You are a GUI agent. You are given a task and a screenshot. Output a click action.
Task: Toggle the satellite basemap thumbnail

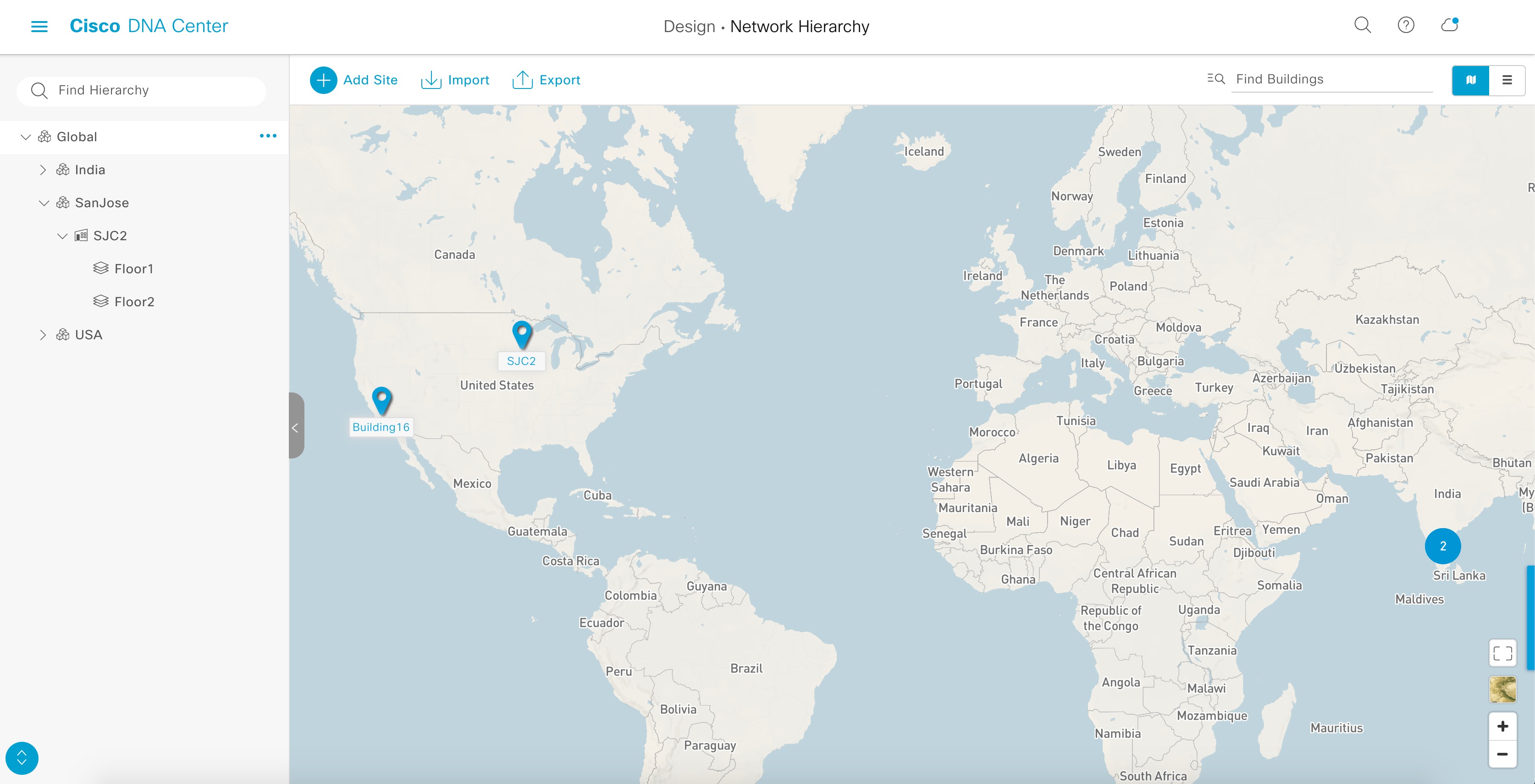[x=1503, y=690]
